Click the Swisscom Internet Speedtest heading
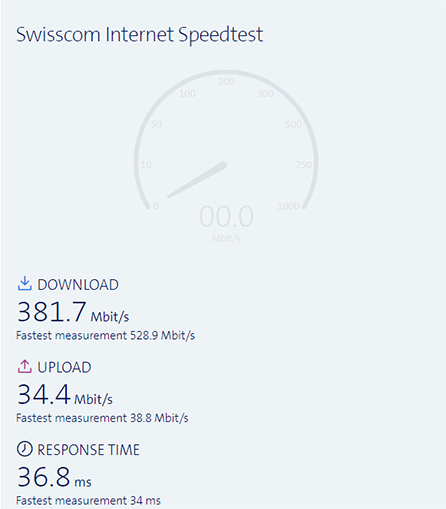This screenshot has height=509, width=446. (140, 35)
